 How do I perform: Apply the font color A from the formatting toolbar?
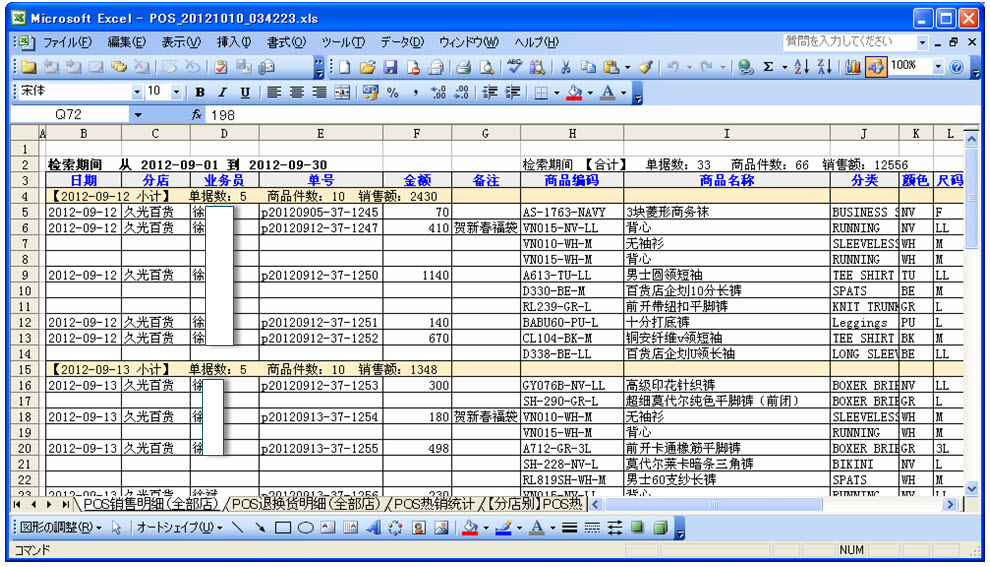tap(607, 93)
